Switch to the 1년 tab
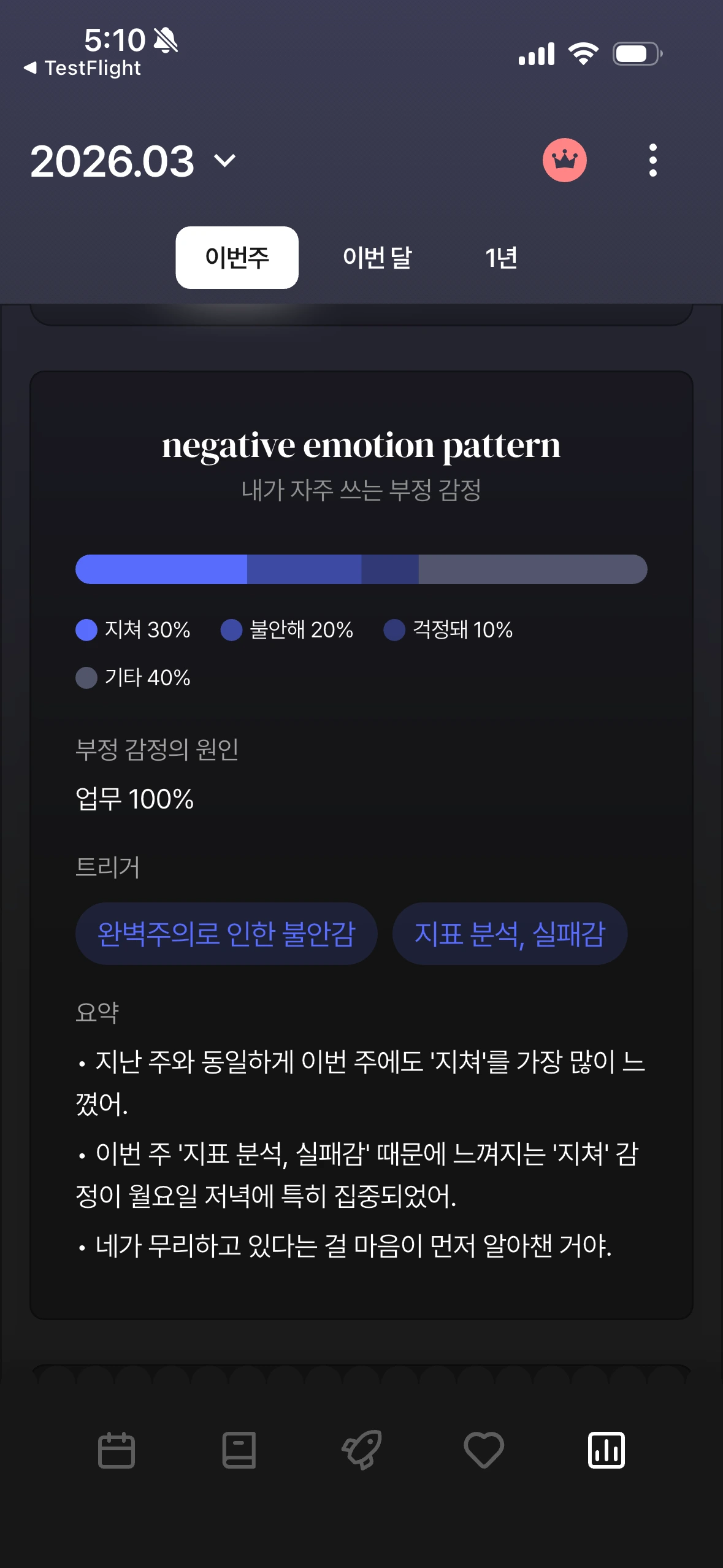This screenshot has height=1568, width=723. click(x=501, y=258)
